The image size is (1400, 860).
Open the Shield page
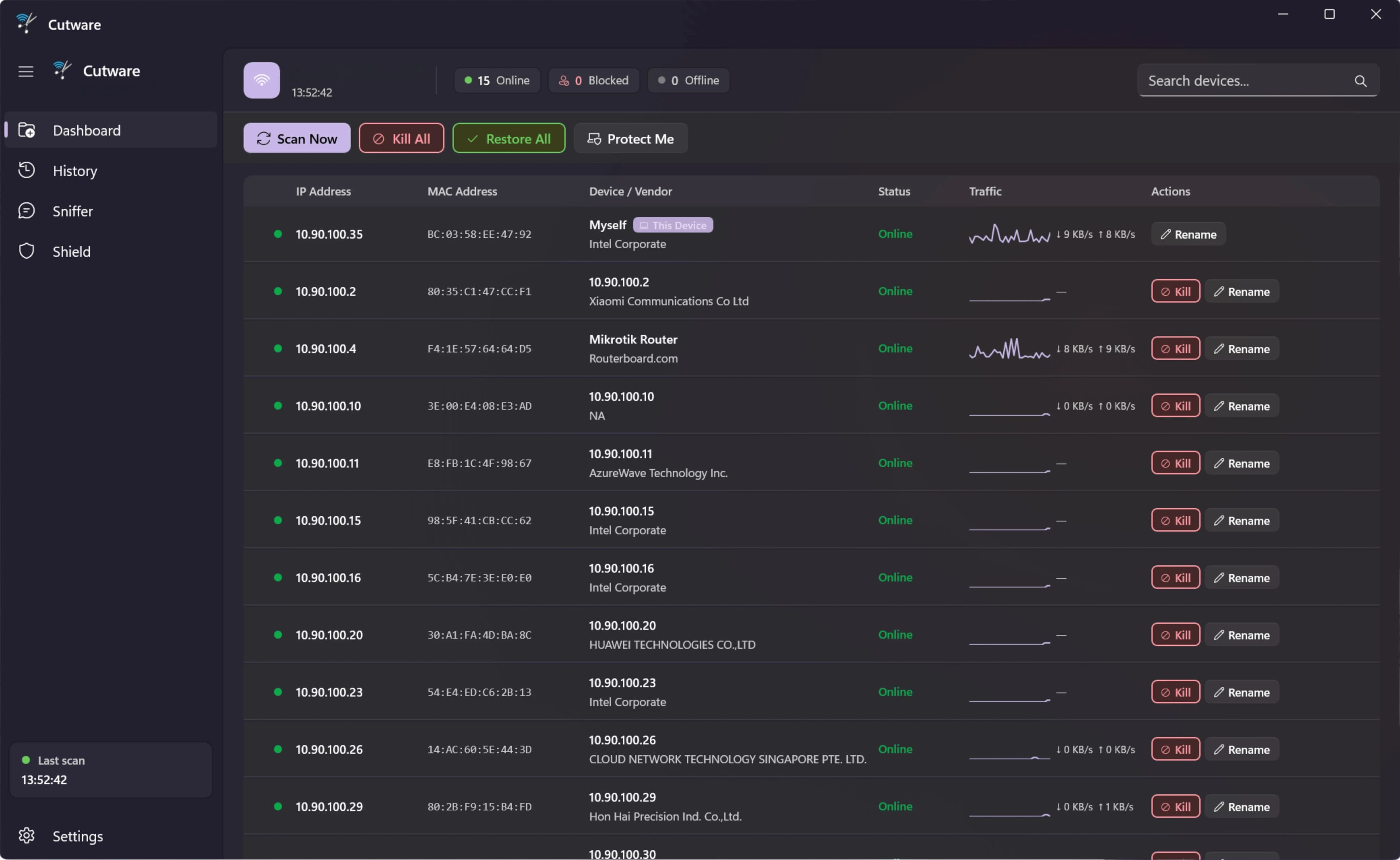tap(111, 252)
